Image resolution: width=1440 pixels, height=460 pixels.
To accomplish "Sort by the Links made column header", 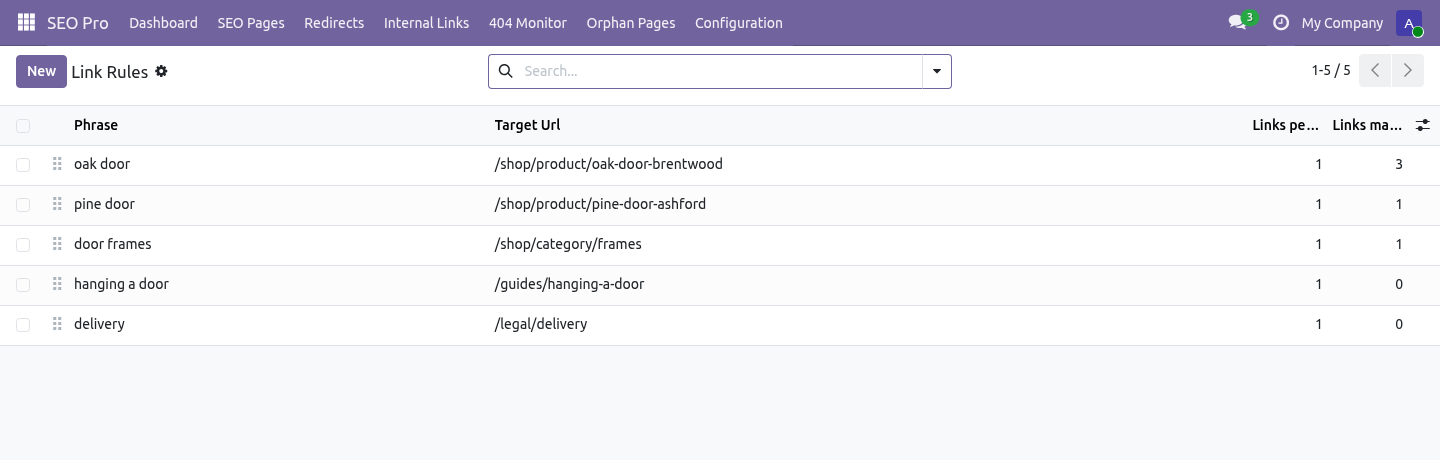I will pos(1366,125).
